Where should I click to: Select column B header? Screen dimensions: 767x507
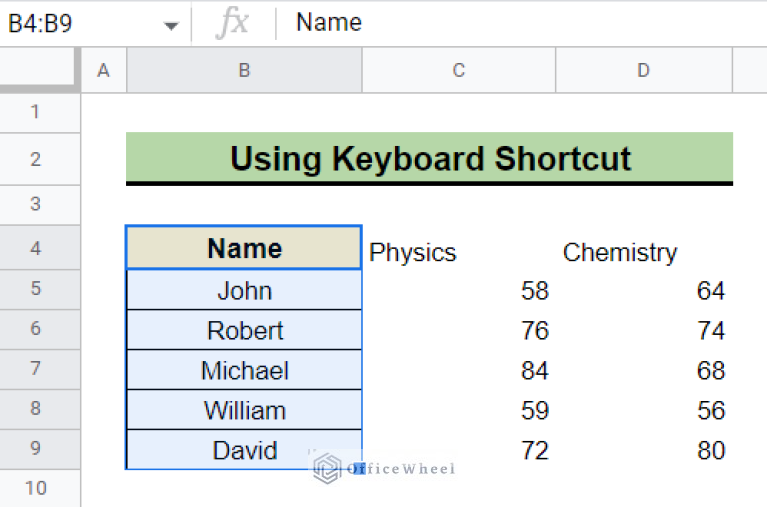click(x=244, y=70)
